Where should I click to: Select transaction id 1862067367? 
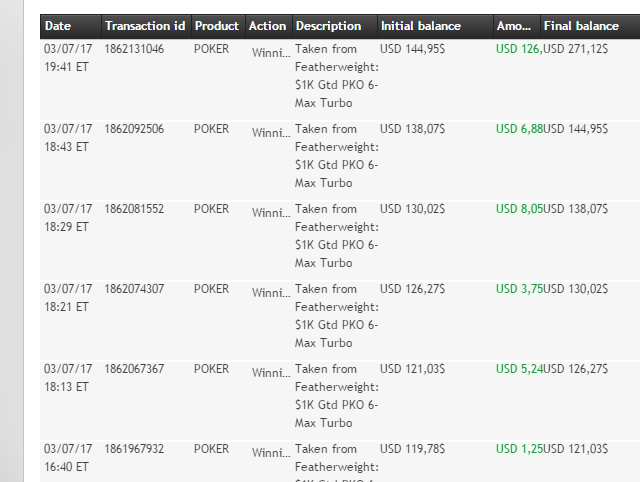point(134,369)
